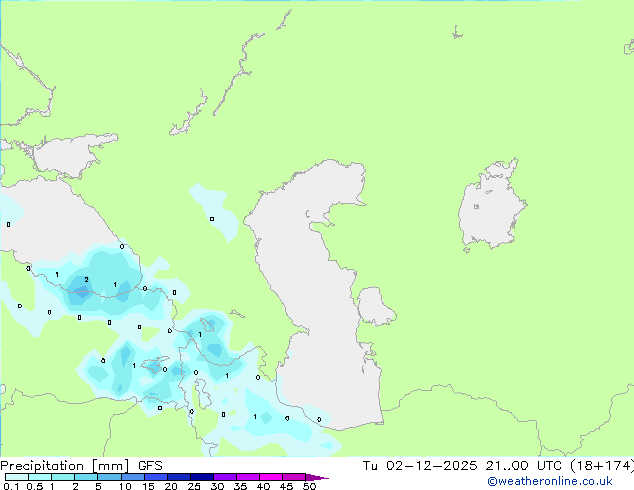Click the Sea of Azov on the map
This screenshot has height=490, width=634.
pos(69,156)
